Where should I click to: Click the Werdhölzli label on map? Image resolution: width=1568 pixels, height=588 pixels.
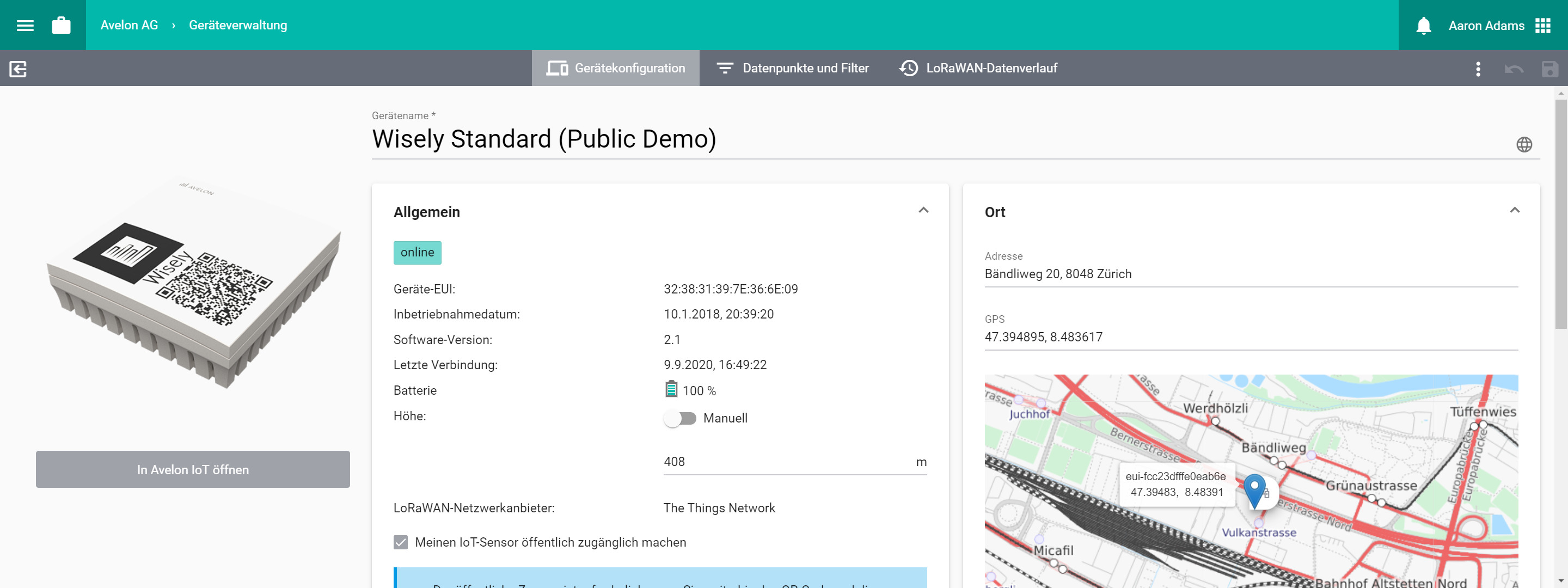coord(1215,408)
